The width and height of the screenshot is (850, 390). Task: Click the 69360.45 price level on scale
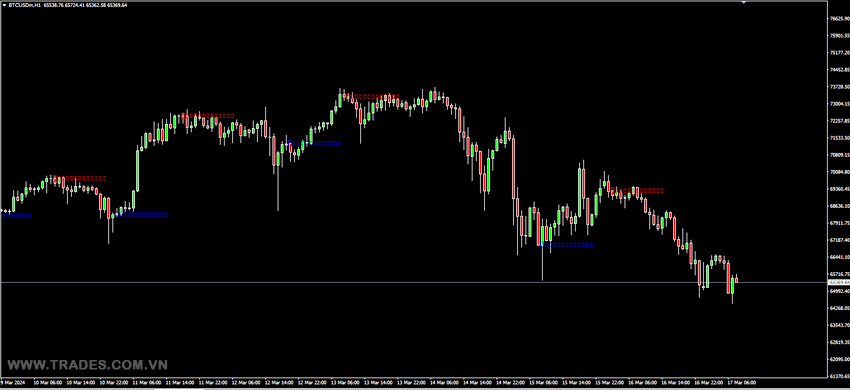pyautogui.click(x=839, y=189)
